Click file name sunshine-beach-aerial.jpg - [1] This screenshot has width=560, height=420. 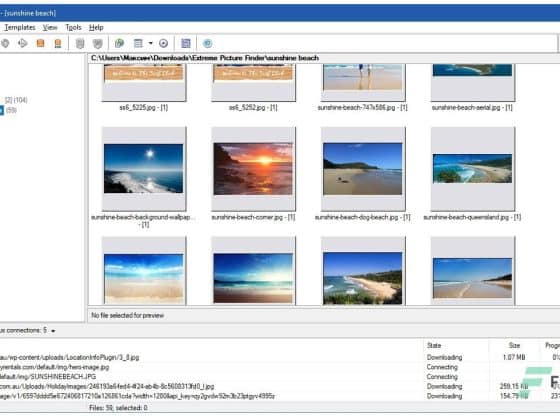(x=472, y=108)
